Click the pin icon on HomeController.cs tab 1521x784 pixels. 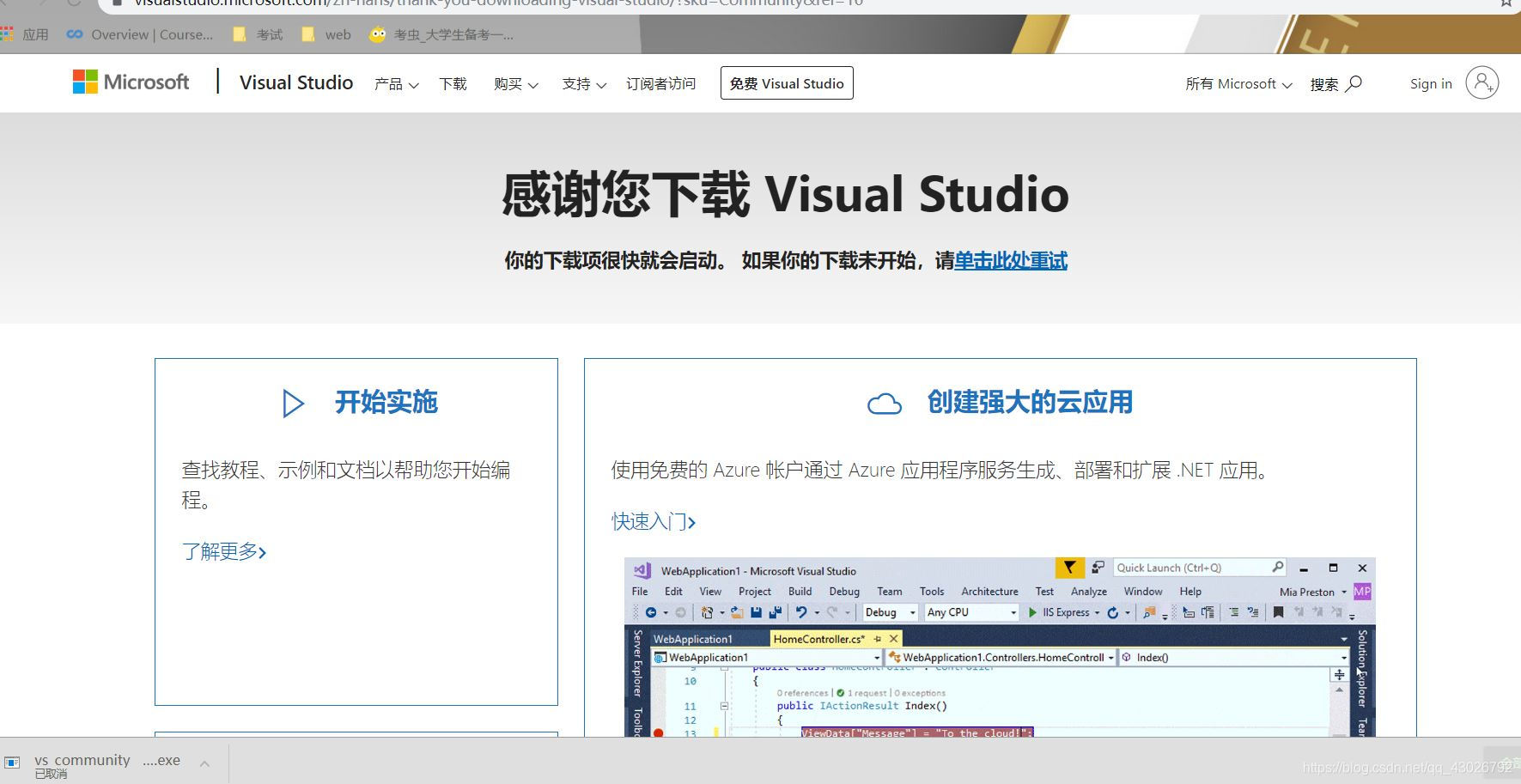pos(877,639)
